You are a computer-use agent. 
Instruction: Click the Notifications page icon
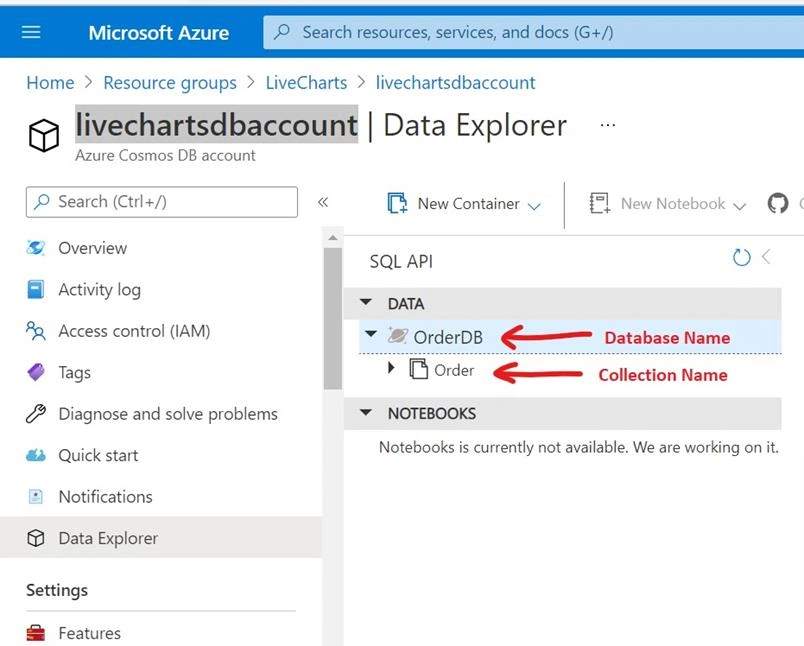35,496
